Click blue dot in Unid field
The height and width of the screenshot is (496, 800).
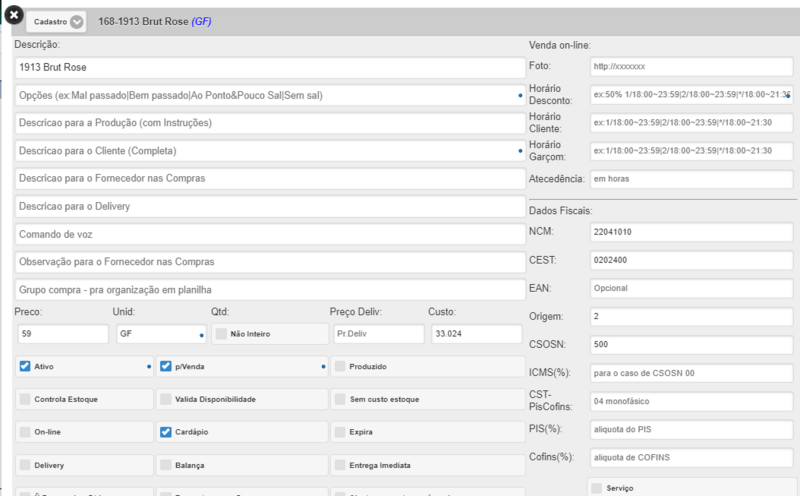202,335
